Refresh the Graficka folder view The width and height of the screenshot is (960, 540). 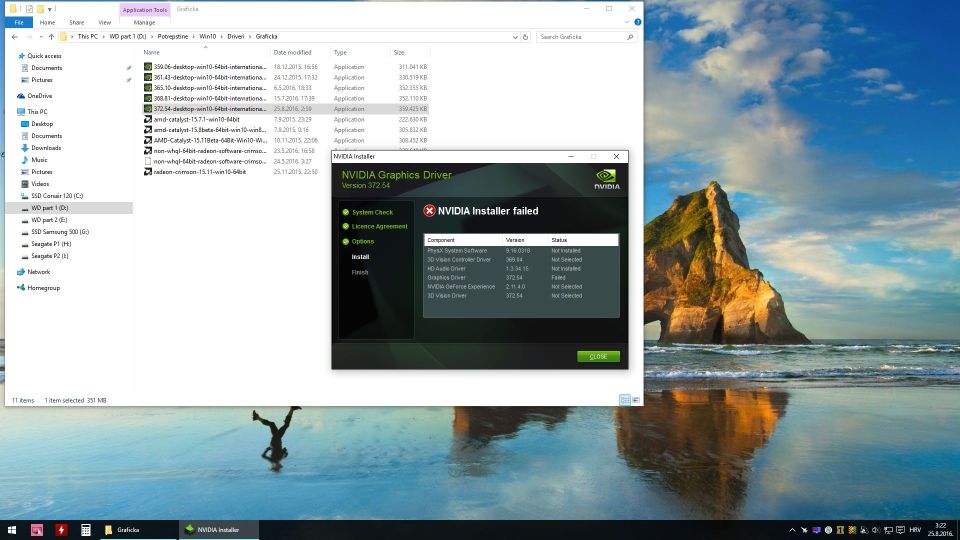[x=527, y=37]
